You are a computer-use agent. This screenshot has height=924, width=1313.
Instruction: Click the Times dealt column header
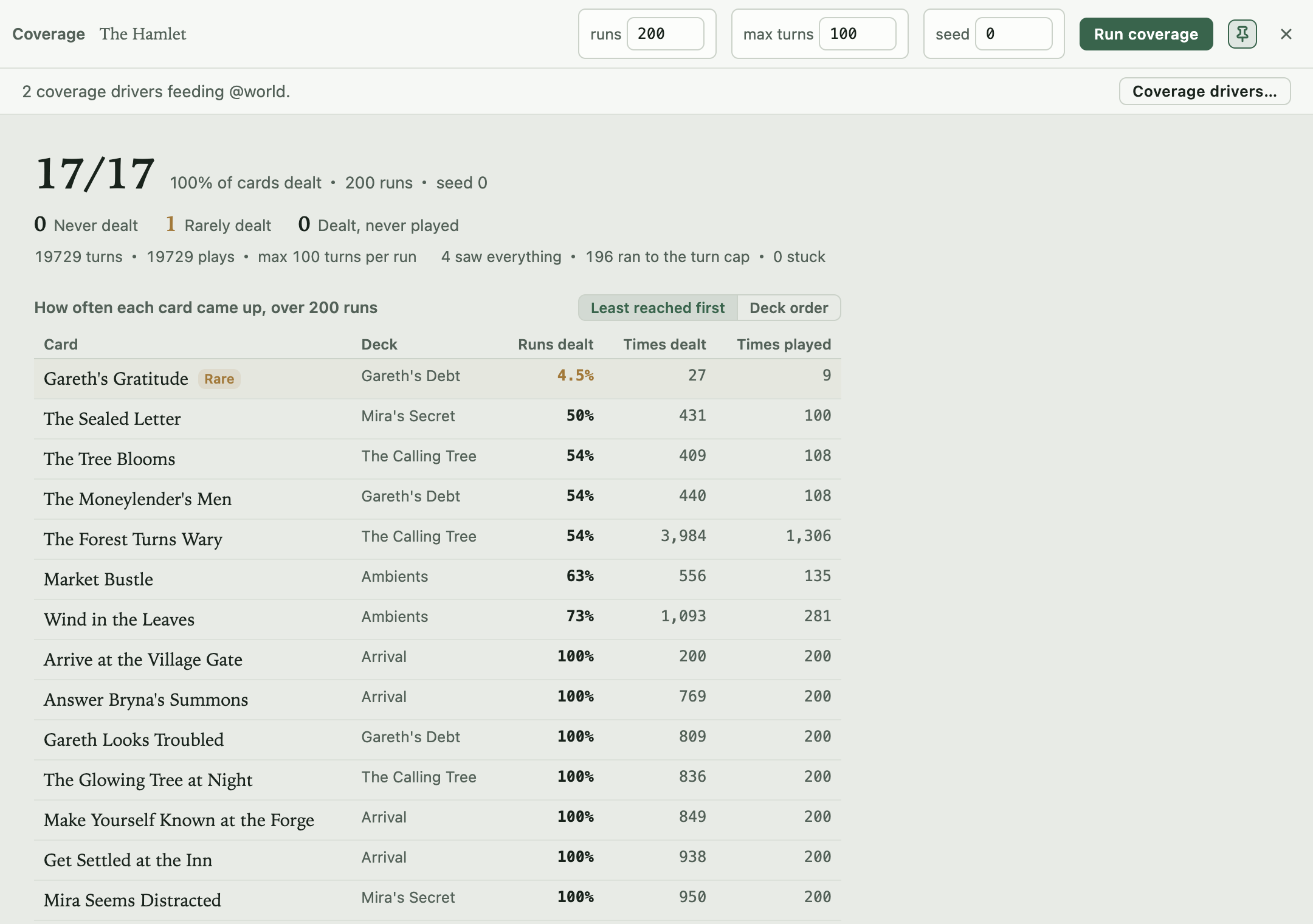[x=664, y=344]
